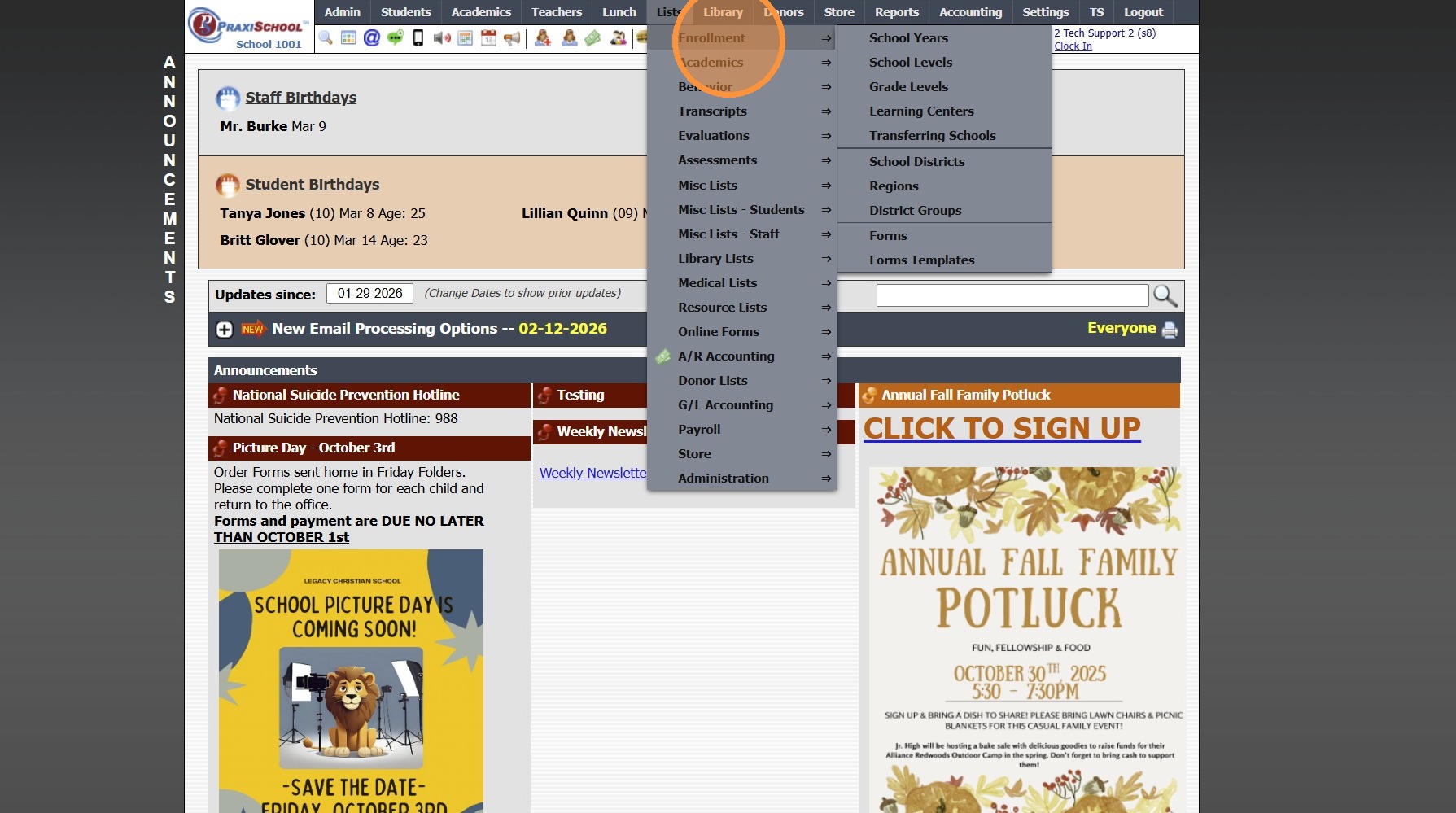Click the black mobile phone icon

tap(418, 37)
